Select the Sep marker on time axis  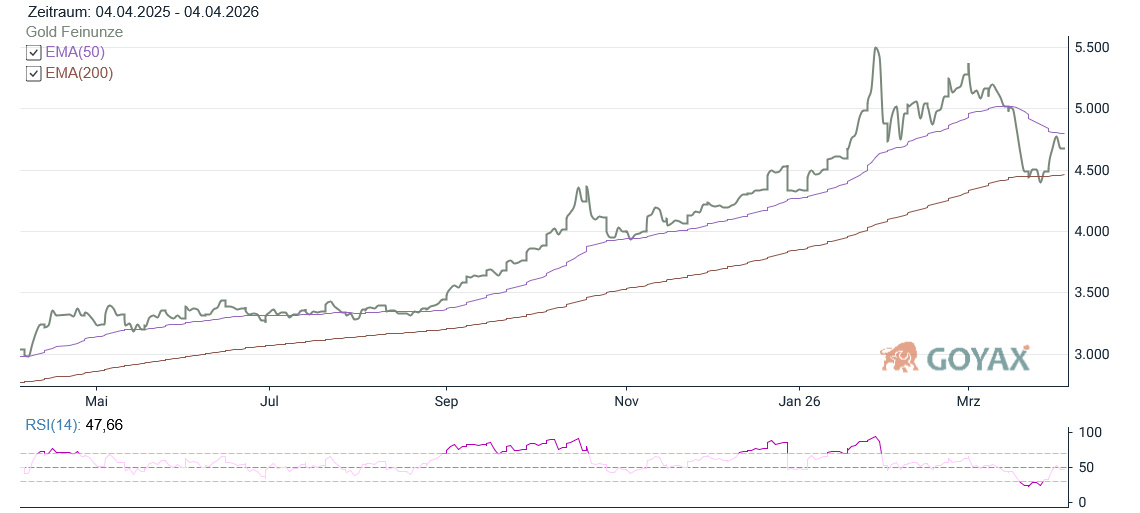click(446, 402)
